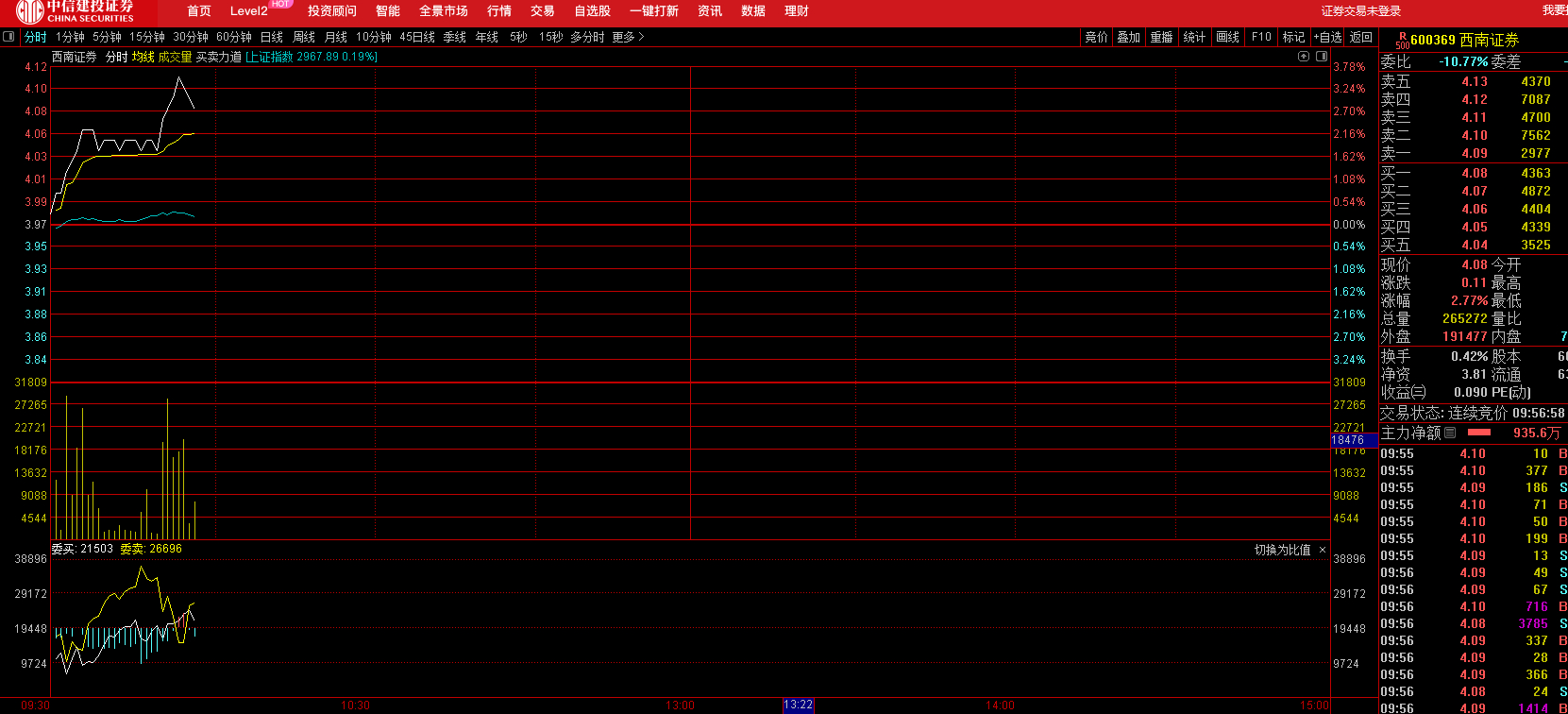This screenshot has height=714, width=1568.
Task: Click the 交易状态 连续竞价 status text
Action: [x=1444, y=413]
